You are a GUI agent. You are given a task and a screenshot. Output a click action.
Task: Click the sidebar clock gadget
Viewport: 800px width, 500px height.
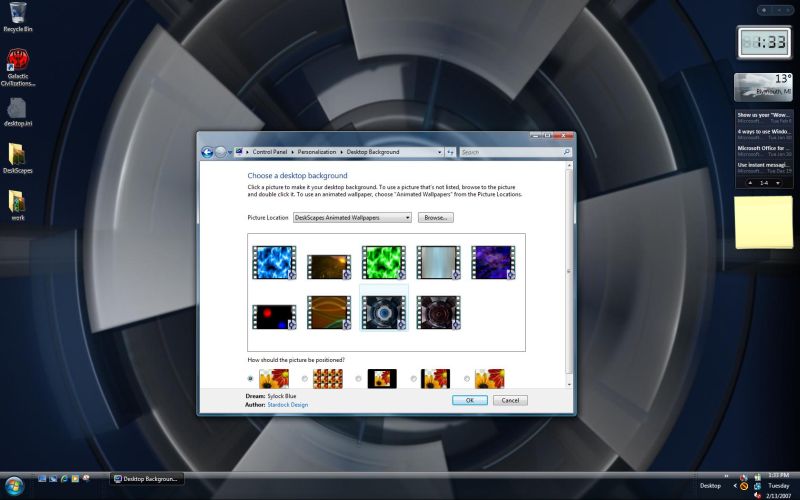tap(764, 42)
